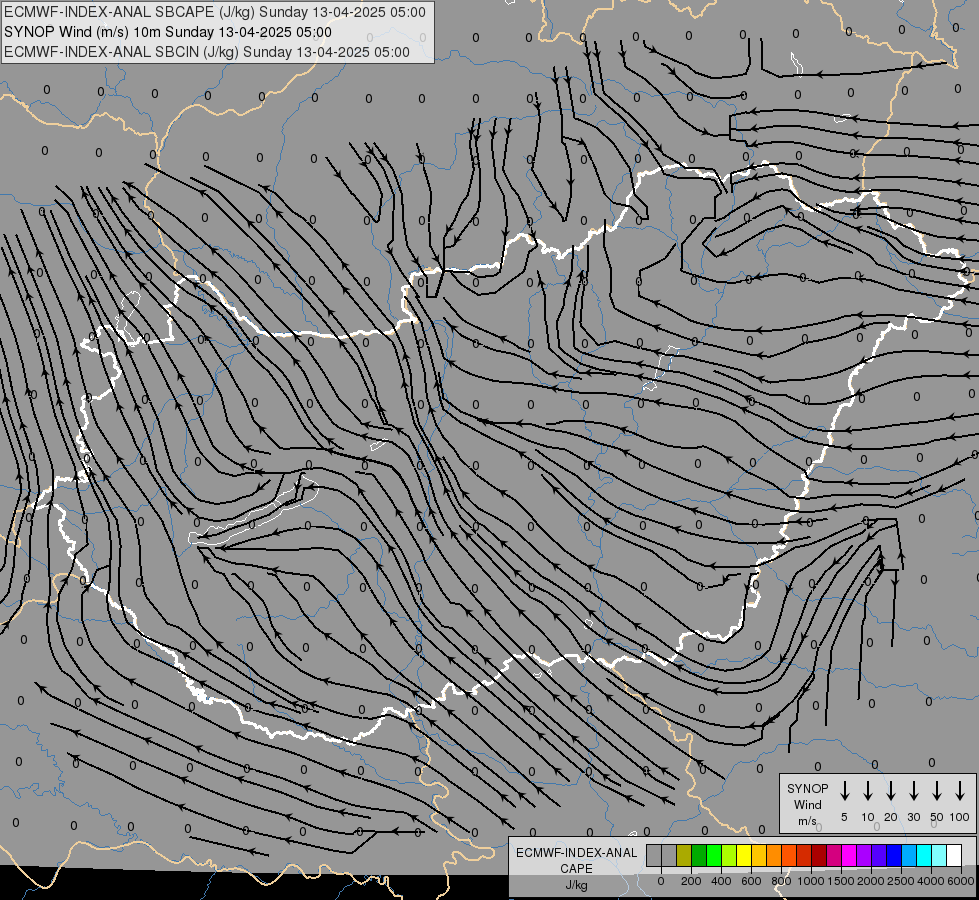
Task: Select the yellow-green CAPE legend swatch
Action: (729, 855)
